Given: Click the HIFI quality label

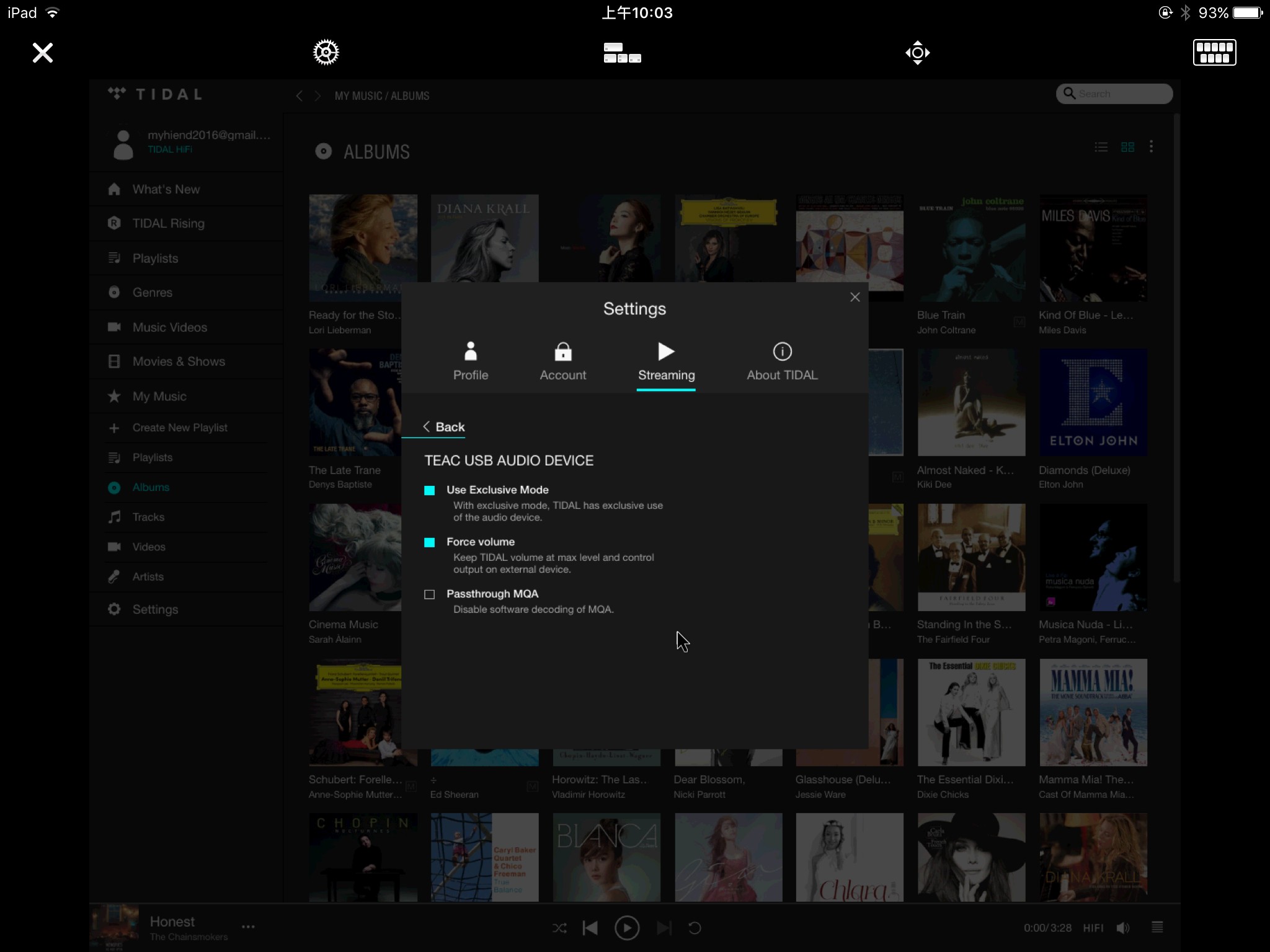Looking at the screenshot, I should coord(1093,928).
